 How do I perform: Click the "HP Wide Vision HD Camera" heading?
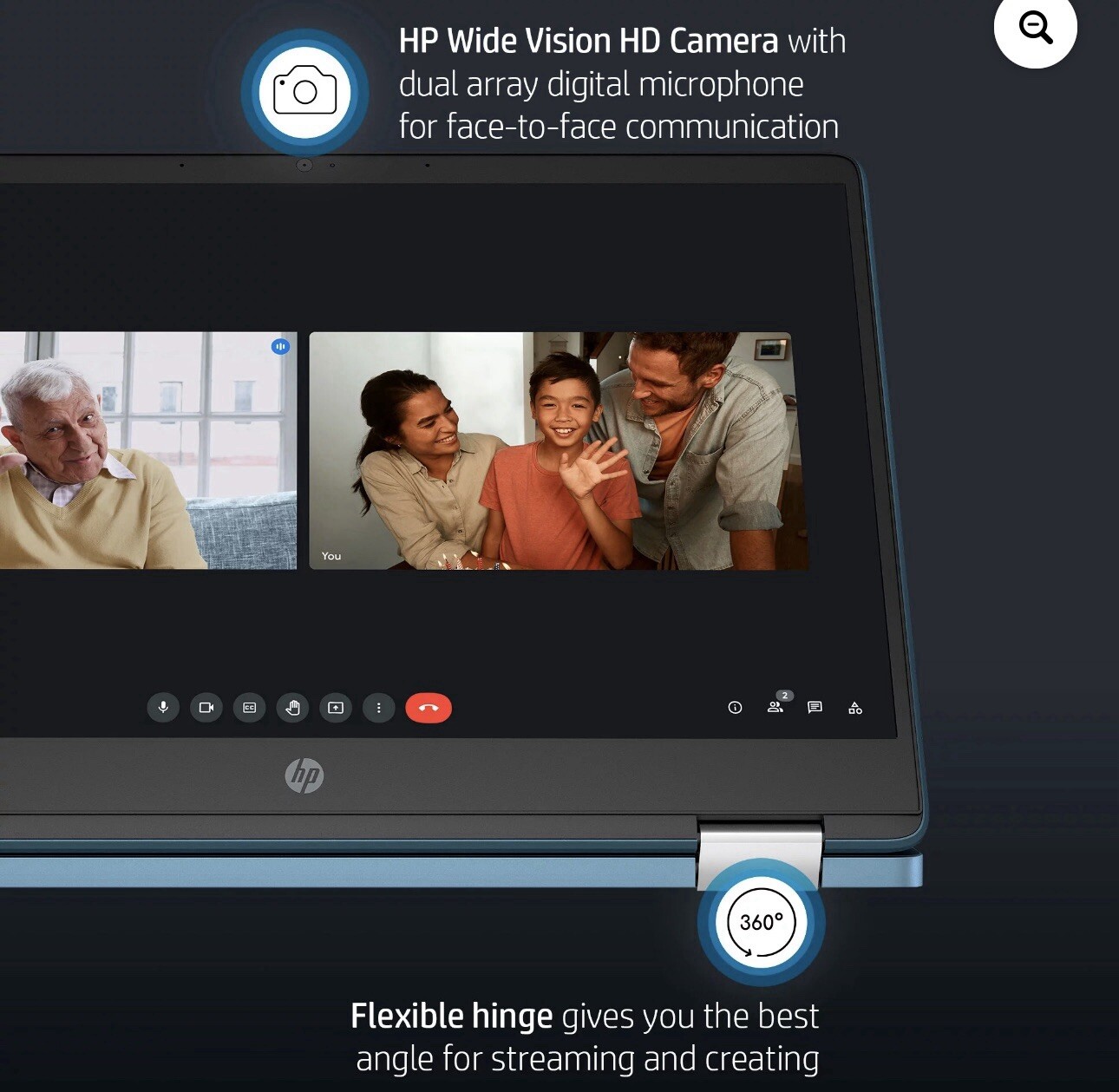coord(588,41)
